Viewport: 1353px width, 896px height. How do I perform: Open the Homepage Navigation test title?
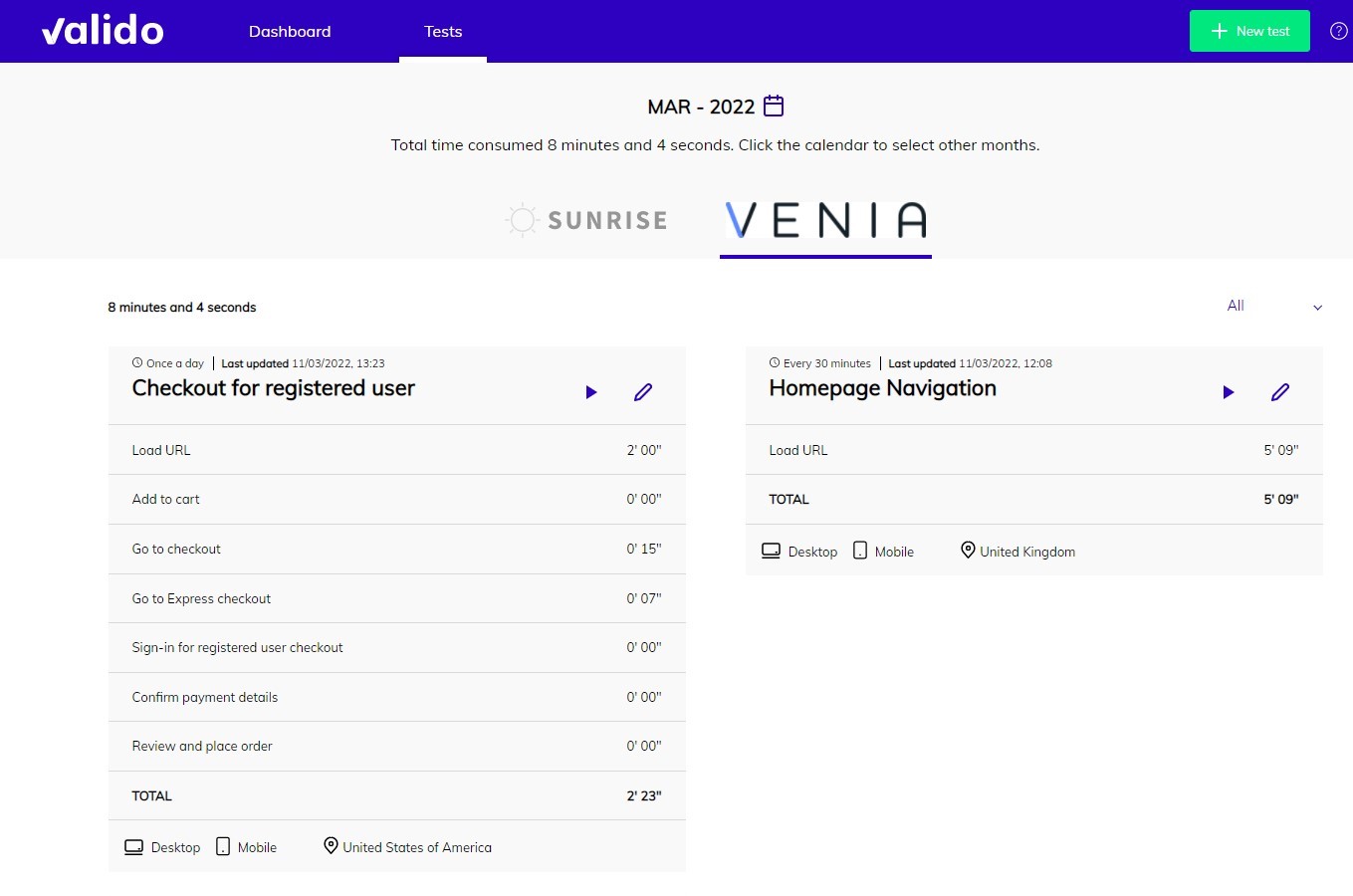coord(882,388)
